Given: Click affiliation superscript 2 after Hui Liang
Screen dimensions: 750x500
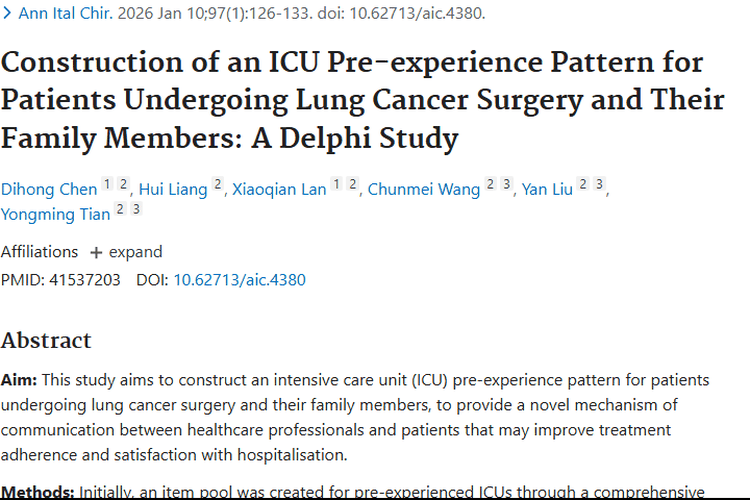Looking at the screenshot, I should pyautogui.click(x=217, y=186).
